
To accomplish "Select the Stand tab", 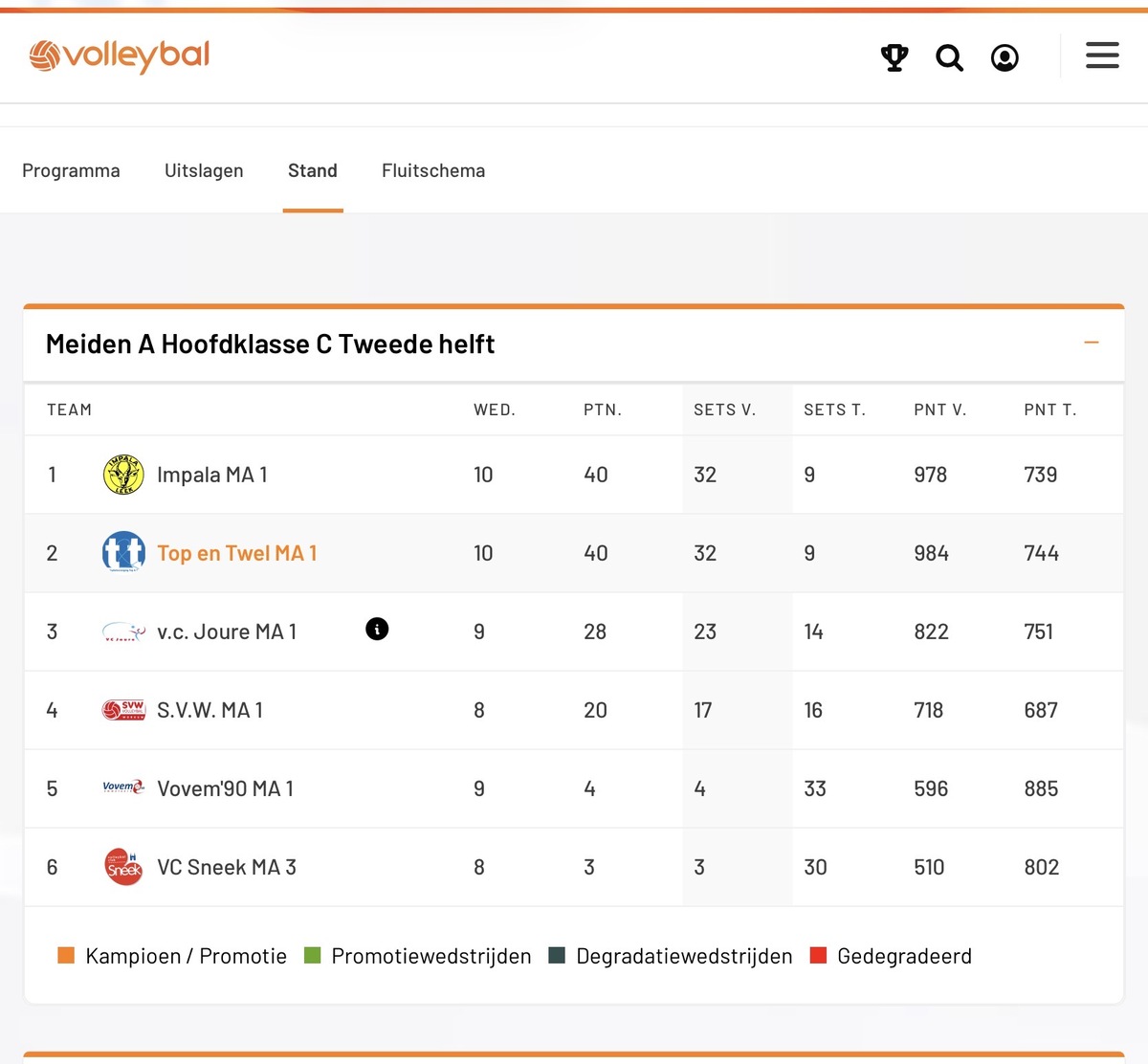I will point(313,170).
